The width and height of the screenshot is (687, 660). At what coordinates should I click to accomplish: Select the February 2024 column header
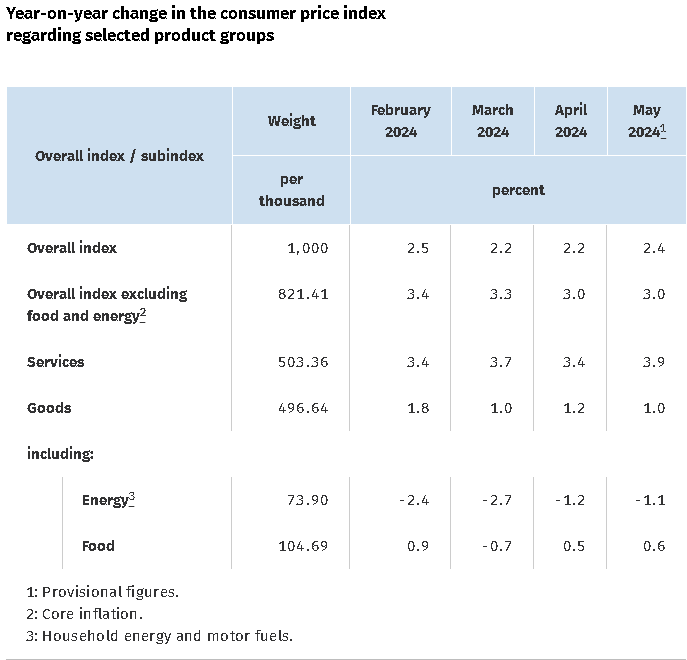click(x=400, y=121)
